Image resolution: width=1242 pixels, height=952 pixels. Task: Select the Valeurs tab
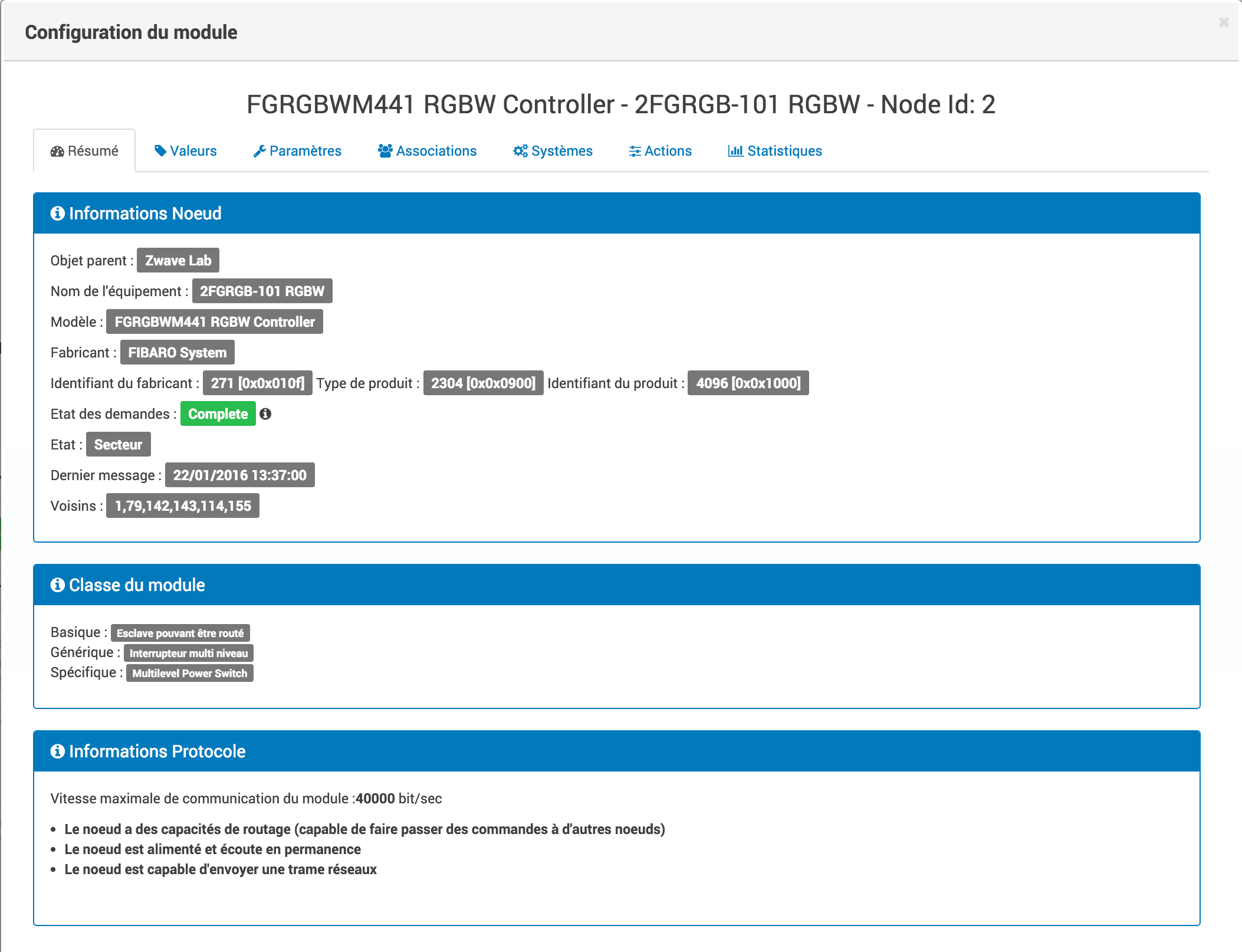click(x=185, y=150)
